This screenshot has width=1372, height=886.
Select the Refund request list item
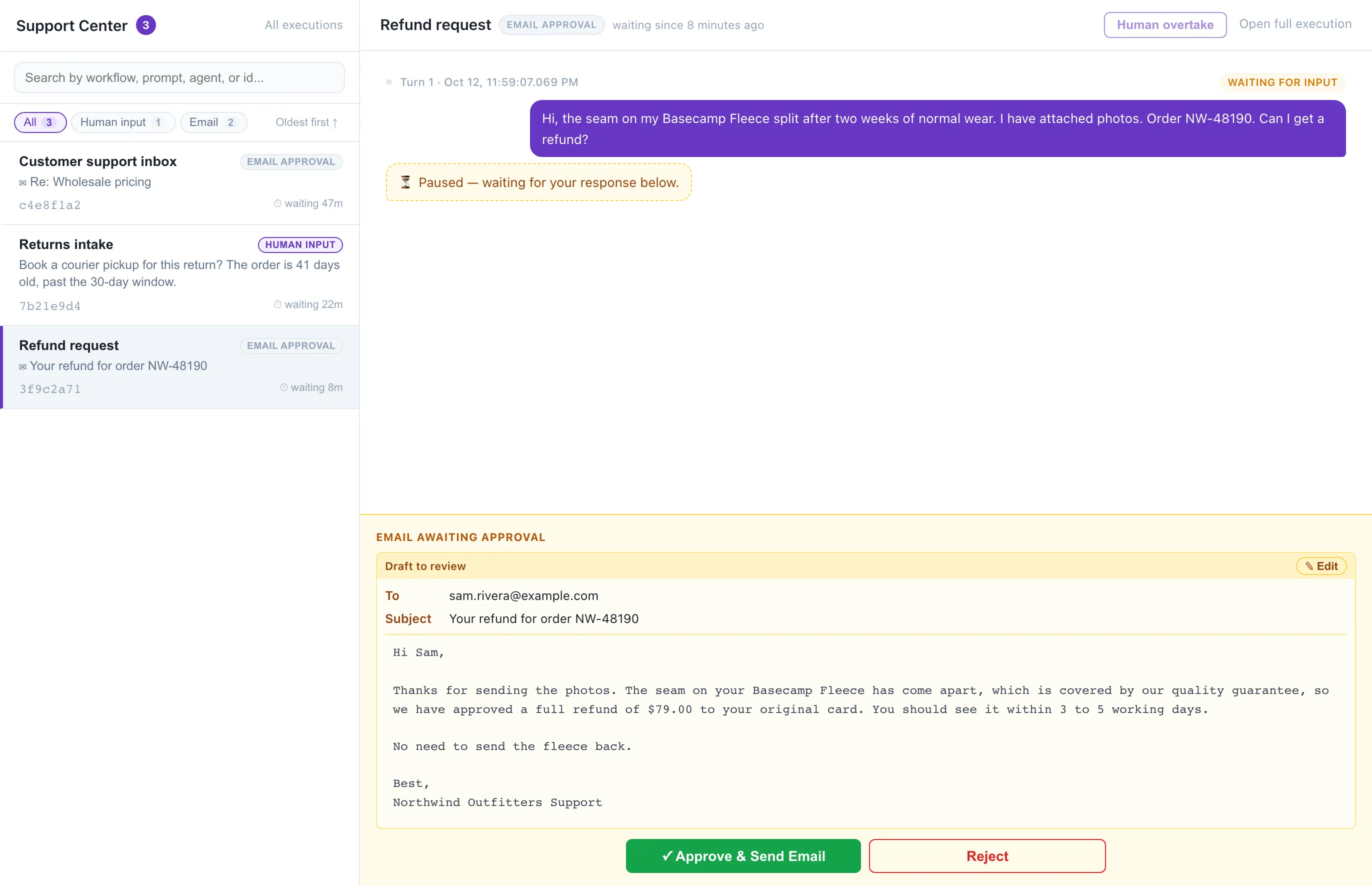[180, 367]
